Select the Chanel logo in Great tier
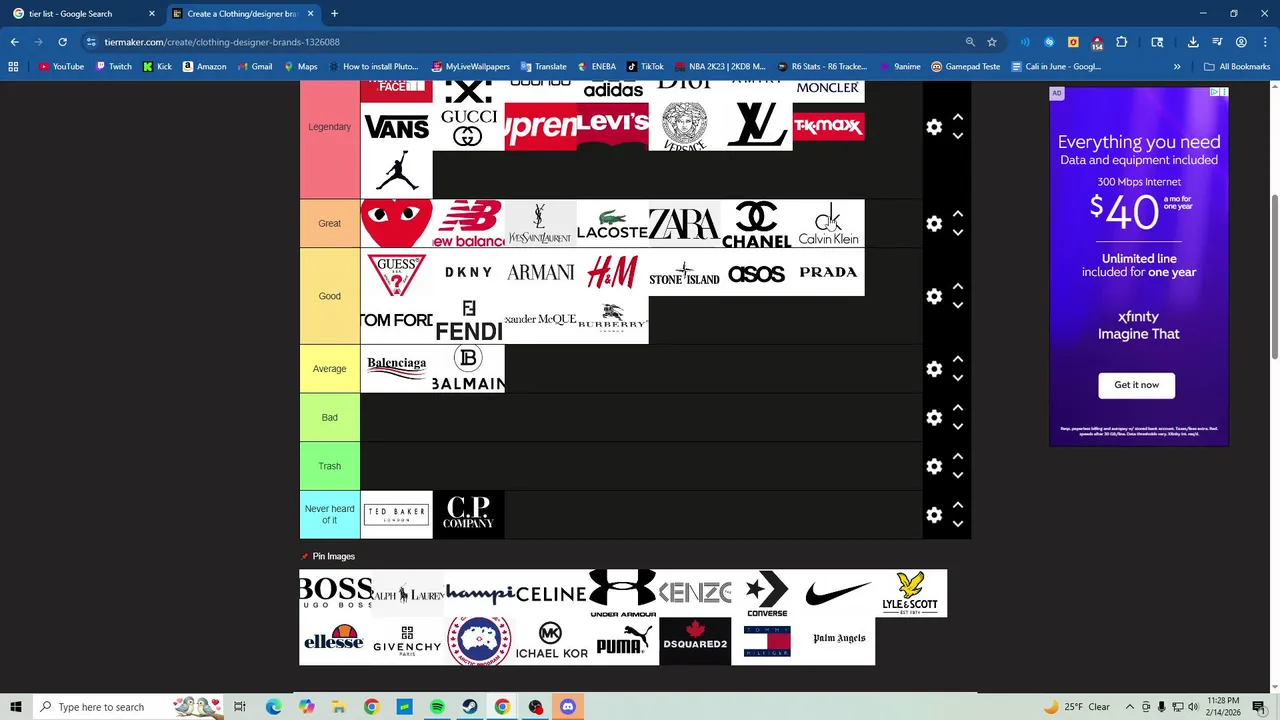The image size is (1280, 720). pos(757,224)
